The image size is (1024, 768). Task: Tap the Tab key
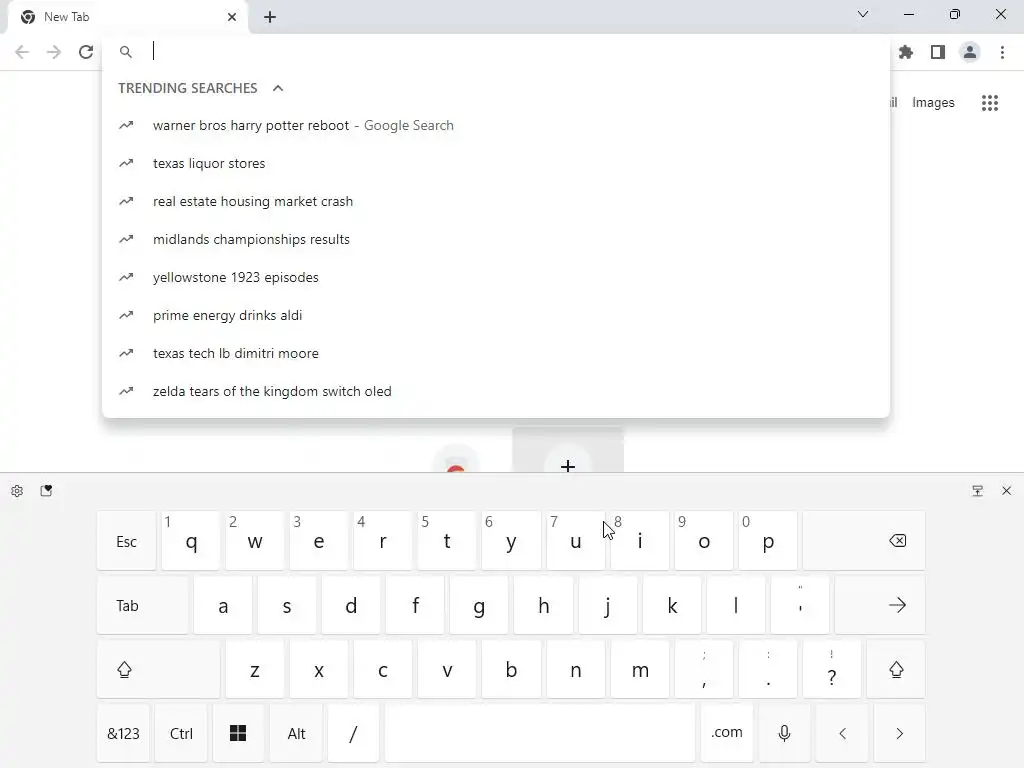click(142, 605)
